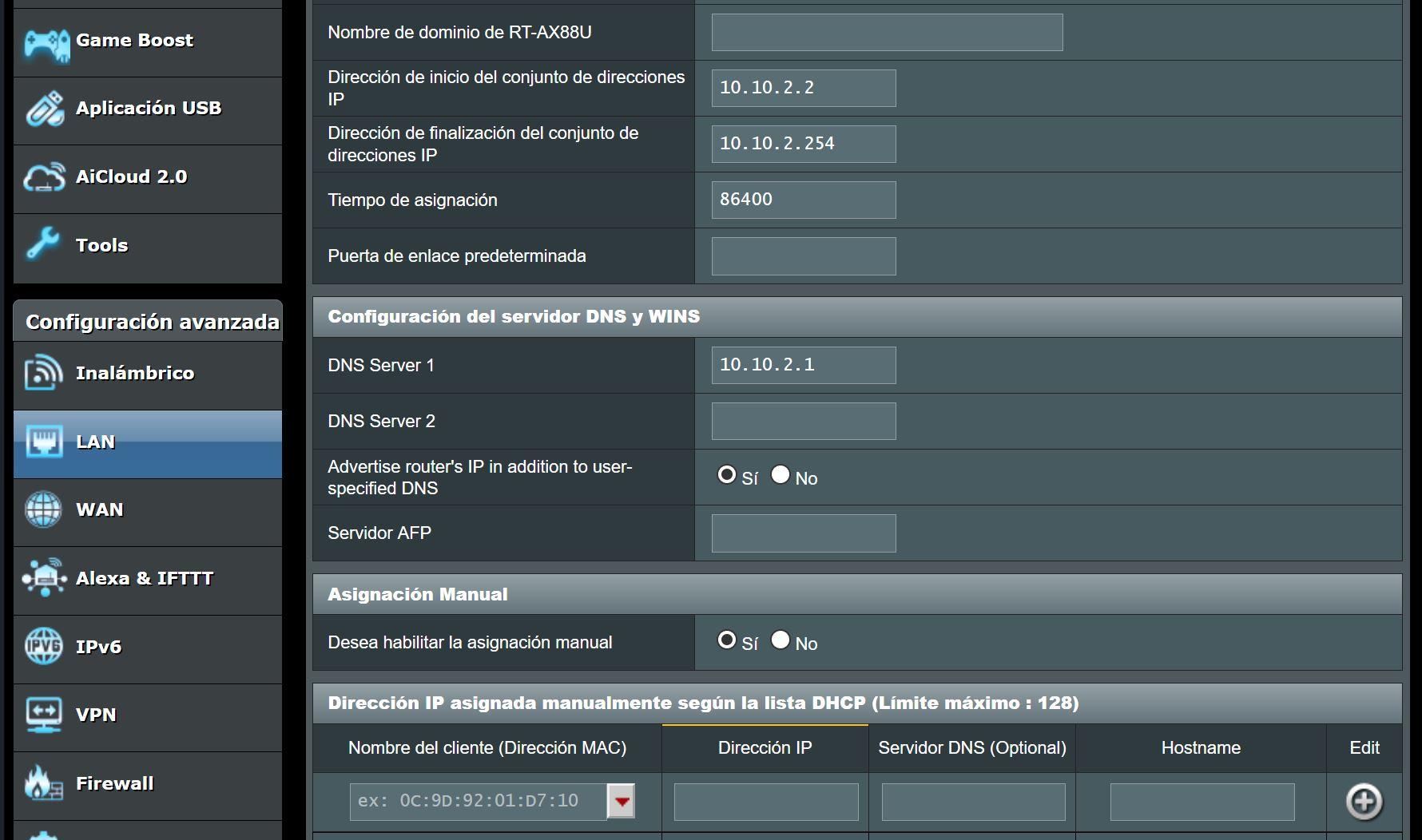Screen dimensions: 1422x840
Task: Click the 'Nombre de dominio de RT-AX88U' label
Action: pos(459,33)
